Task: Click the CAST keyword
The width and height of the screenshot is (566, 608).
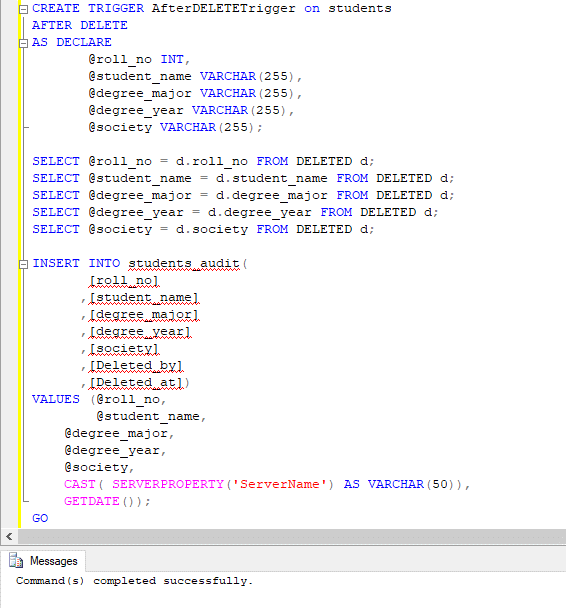Action: click(79, 484)
